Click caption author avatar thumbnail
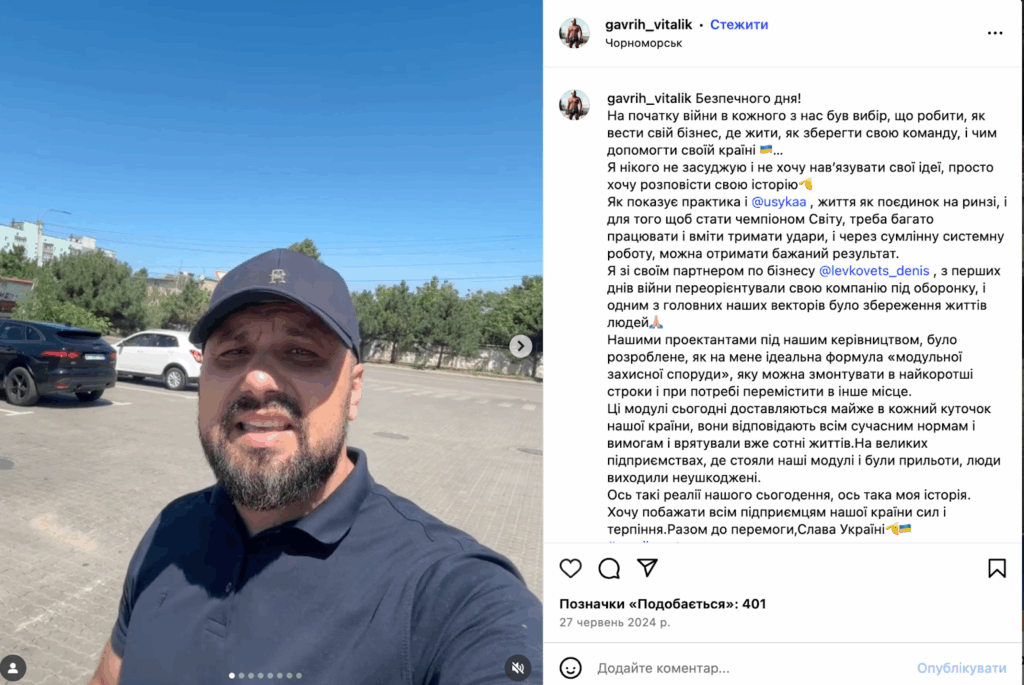1024x685 pixels. [574, 104]
